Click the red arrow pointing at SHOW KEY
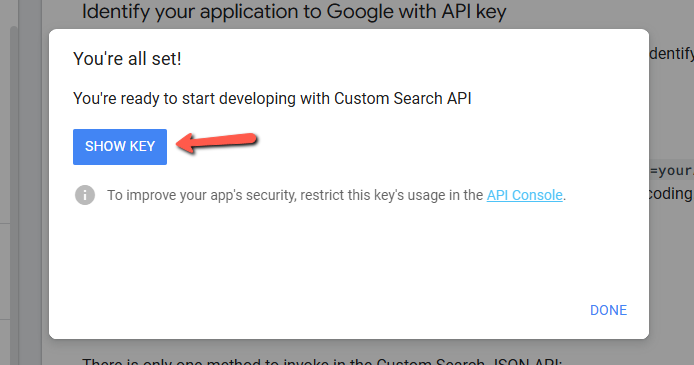This screenshot has height=365, width=694. coord(216,142)
